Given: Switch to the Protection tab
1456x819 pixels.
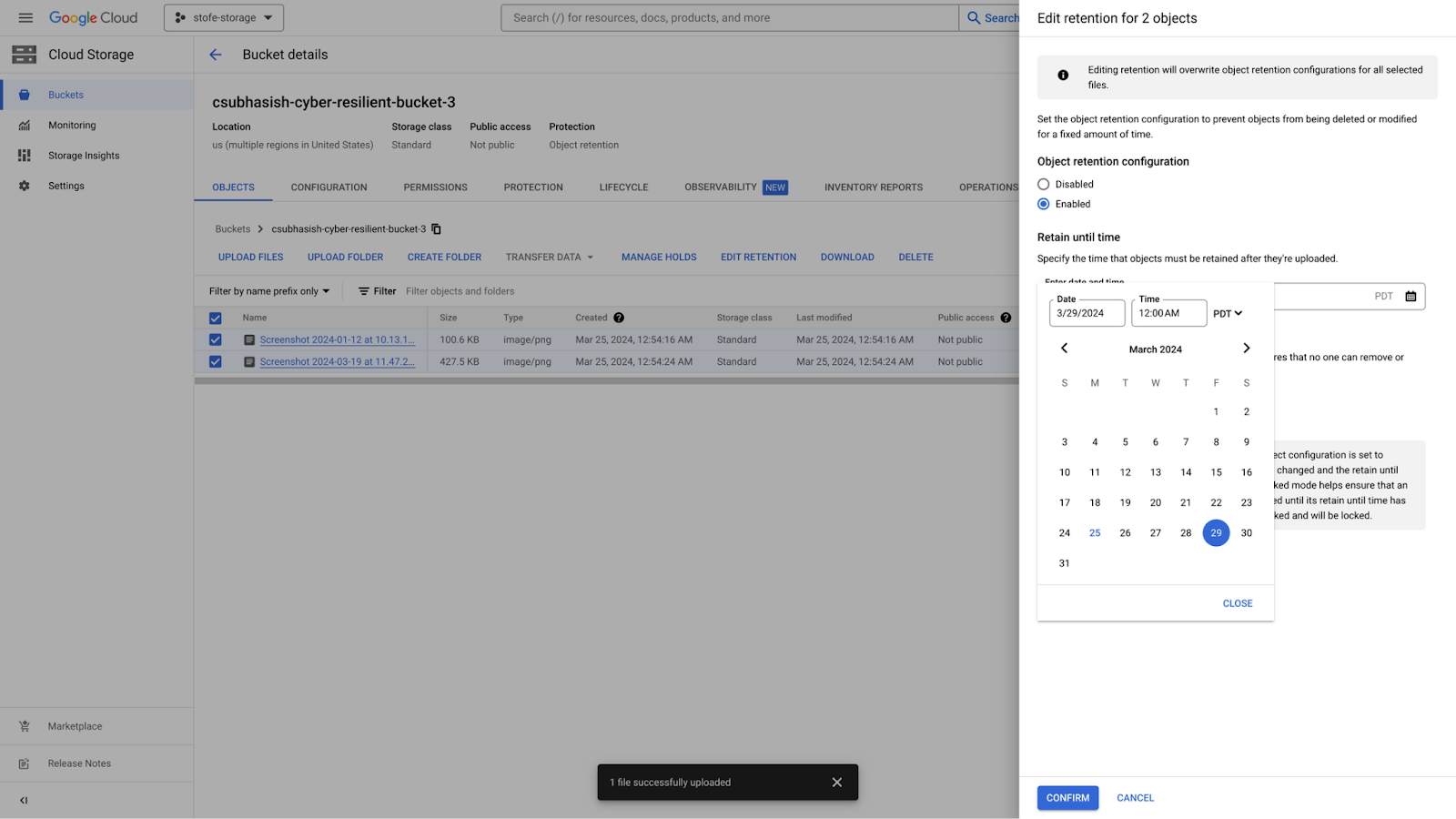Looking at the screenshot, I should [x=533, y=187].
